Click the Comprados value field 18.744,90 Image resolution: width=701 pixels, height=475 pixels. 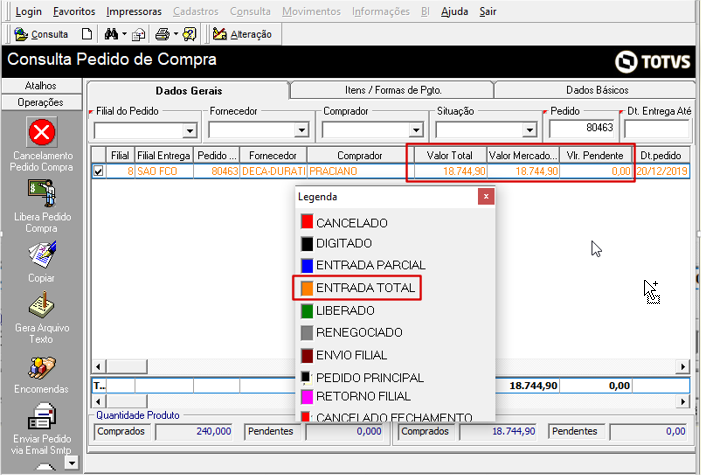(498, 432)
